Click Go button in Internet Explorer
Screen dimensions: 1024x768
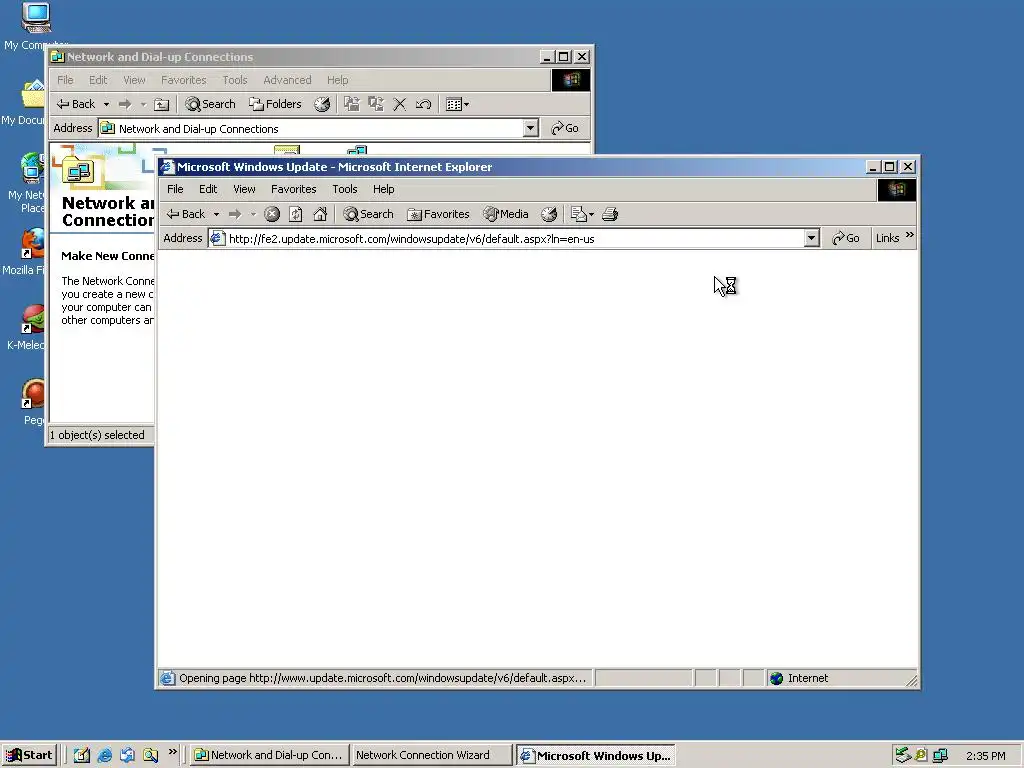846,238
